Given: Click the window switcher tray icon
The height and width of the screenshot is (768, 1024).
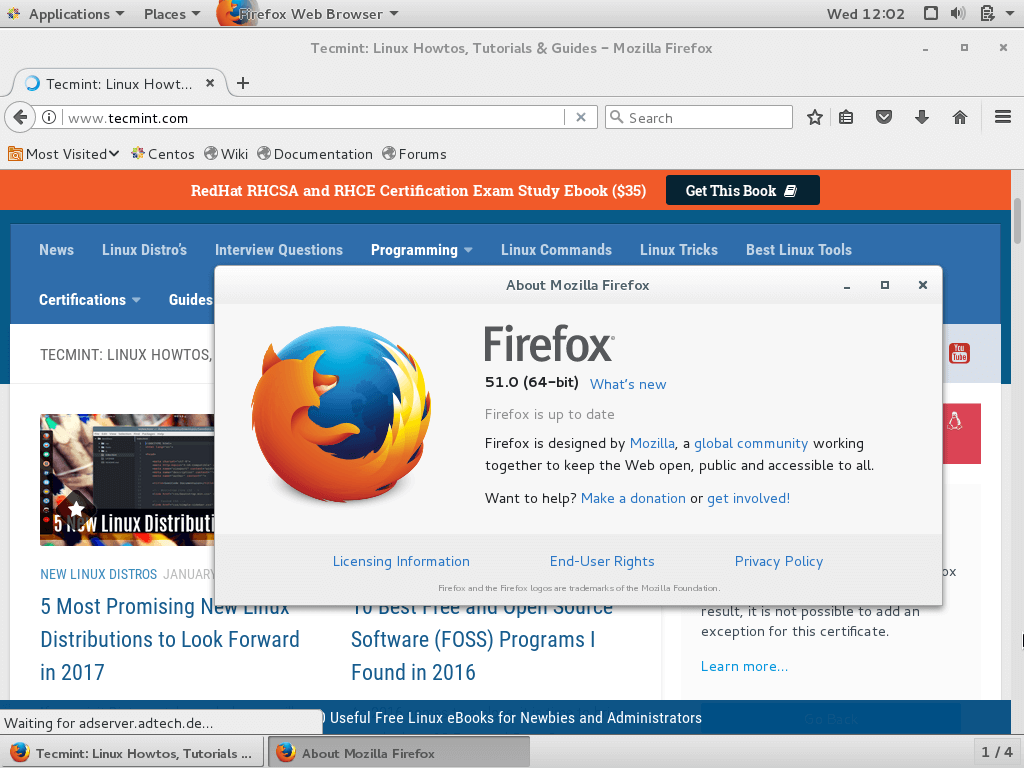Looking at the screenshot, I should tap(931, 14).
